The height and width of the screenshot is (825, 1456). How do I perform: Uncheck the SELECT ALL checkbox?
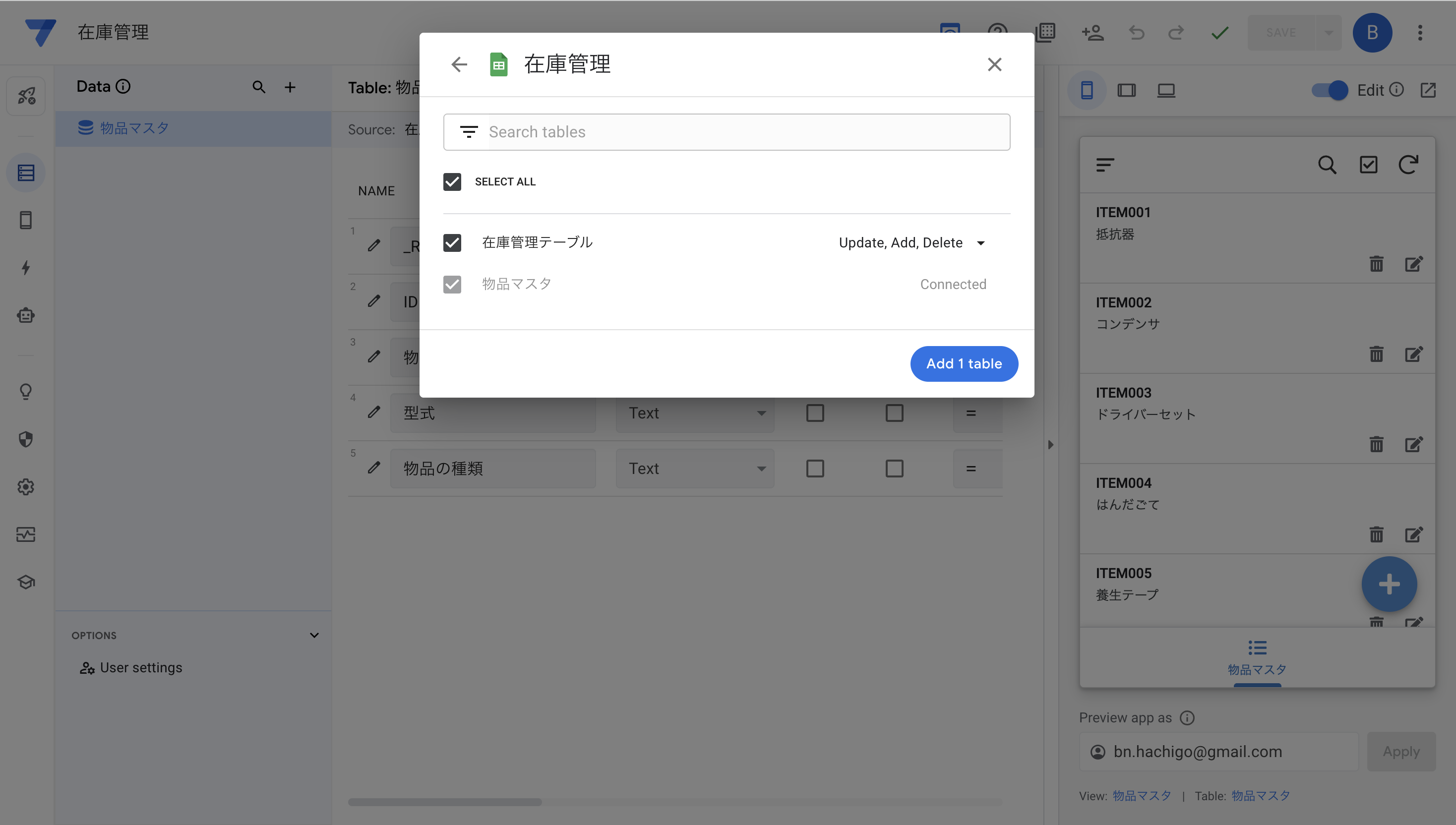point(452,182)
